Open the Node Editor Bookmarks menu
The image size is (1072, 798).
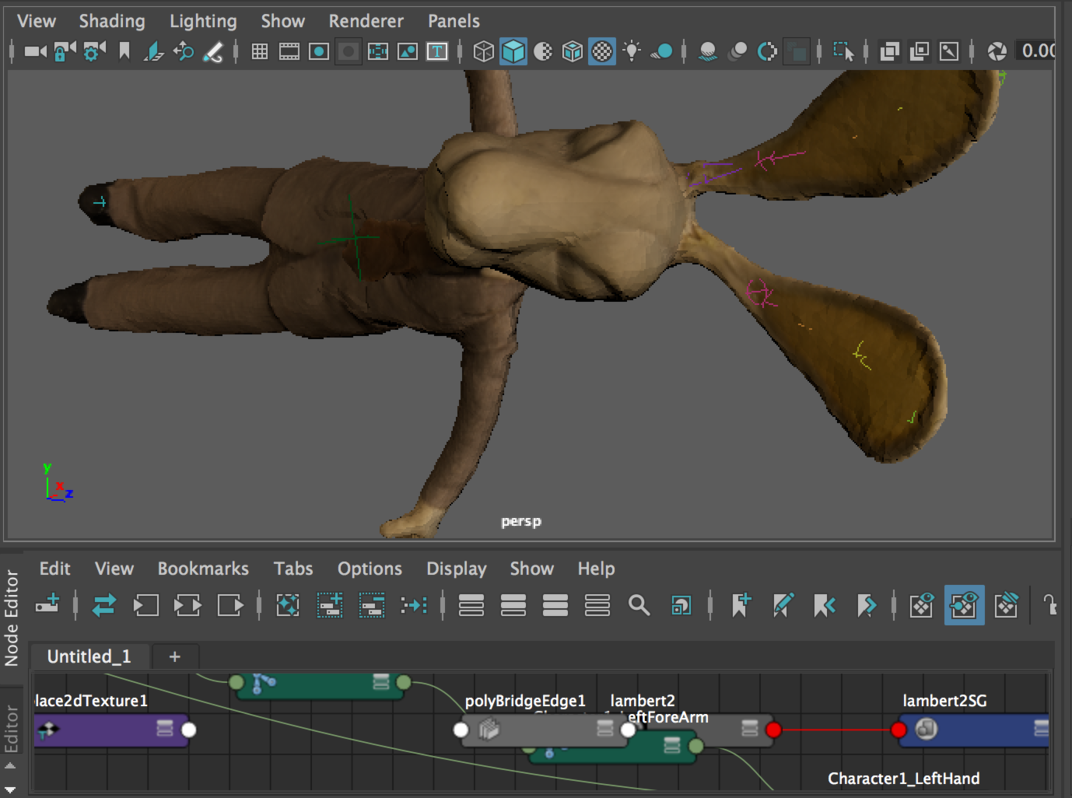click(203, 568)
